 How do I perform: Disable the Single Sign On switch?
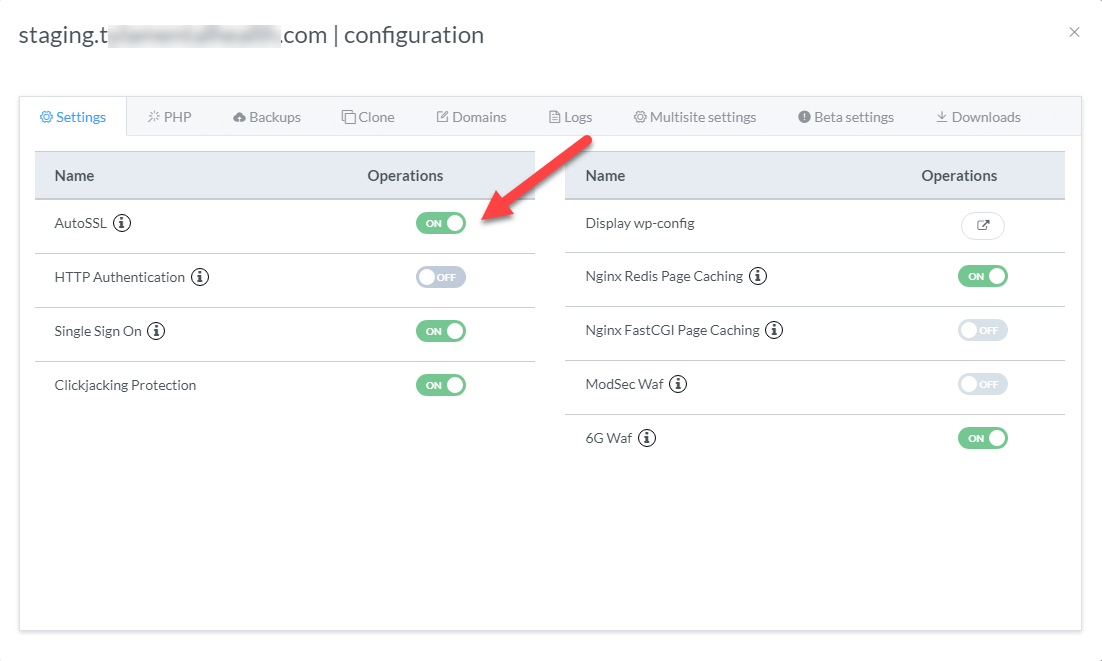441,331
